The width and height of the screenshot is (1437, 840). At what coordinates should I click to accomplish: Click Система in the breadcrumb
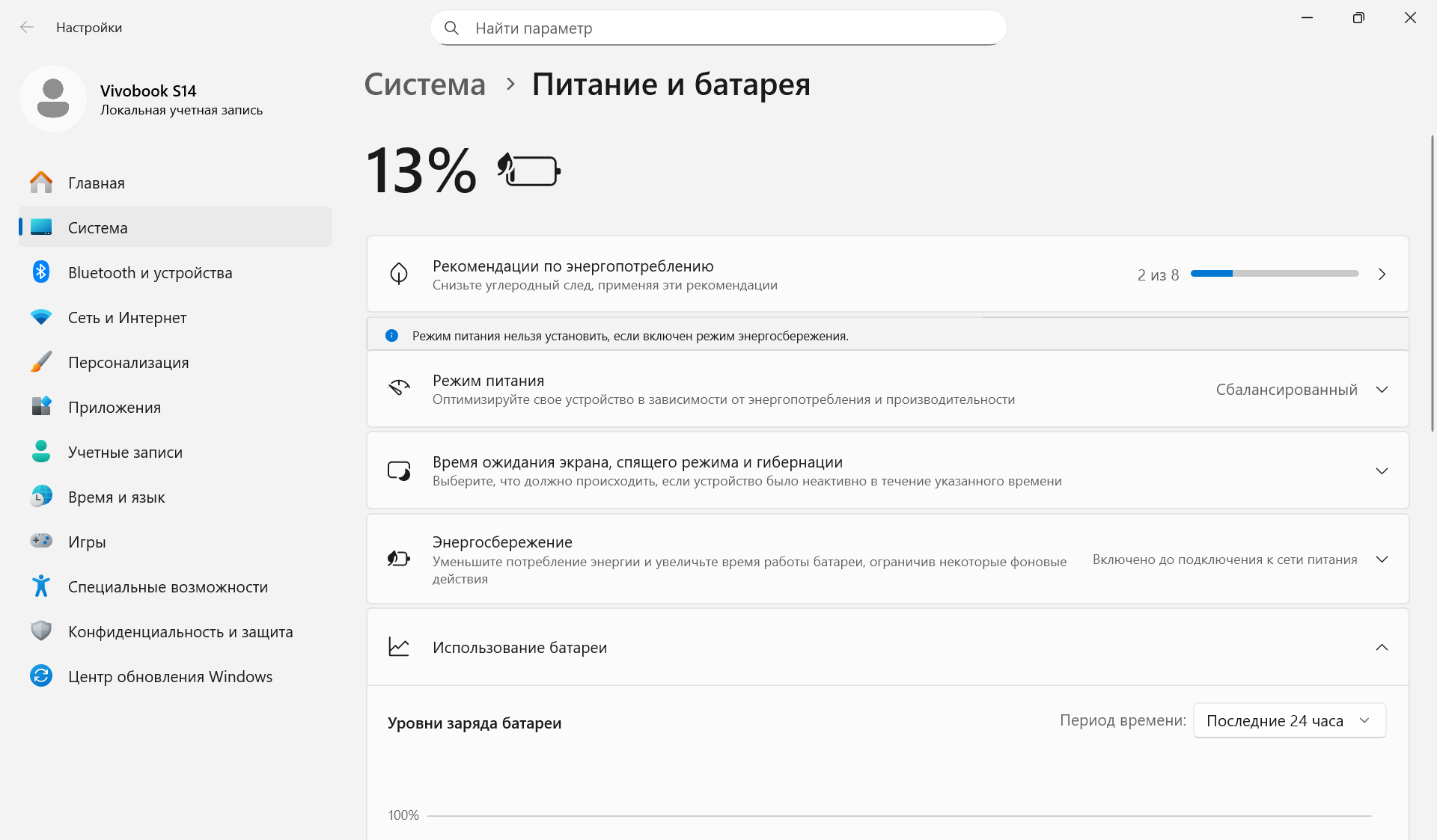425,85
